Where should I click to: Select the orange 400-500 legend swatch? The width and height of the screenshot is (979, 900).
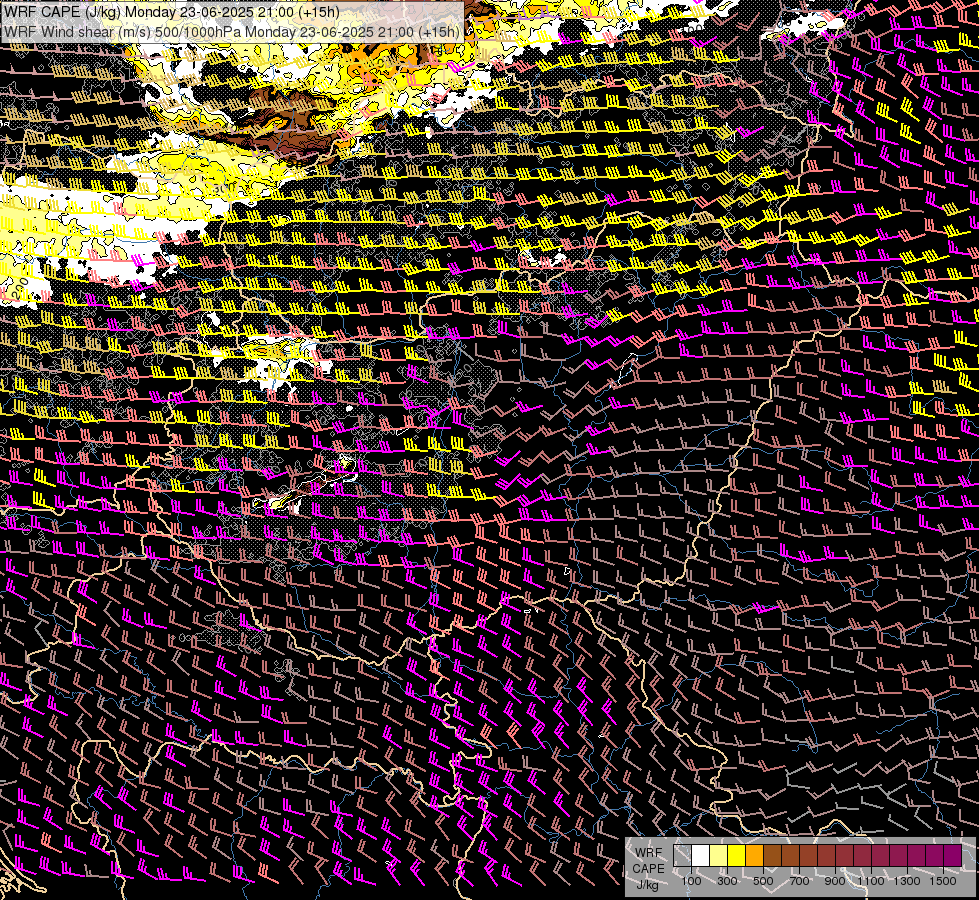[x=754, y=856]
